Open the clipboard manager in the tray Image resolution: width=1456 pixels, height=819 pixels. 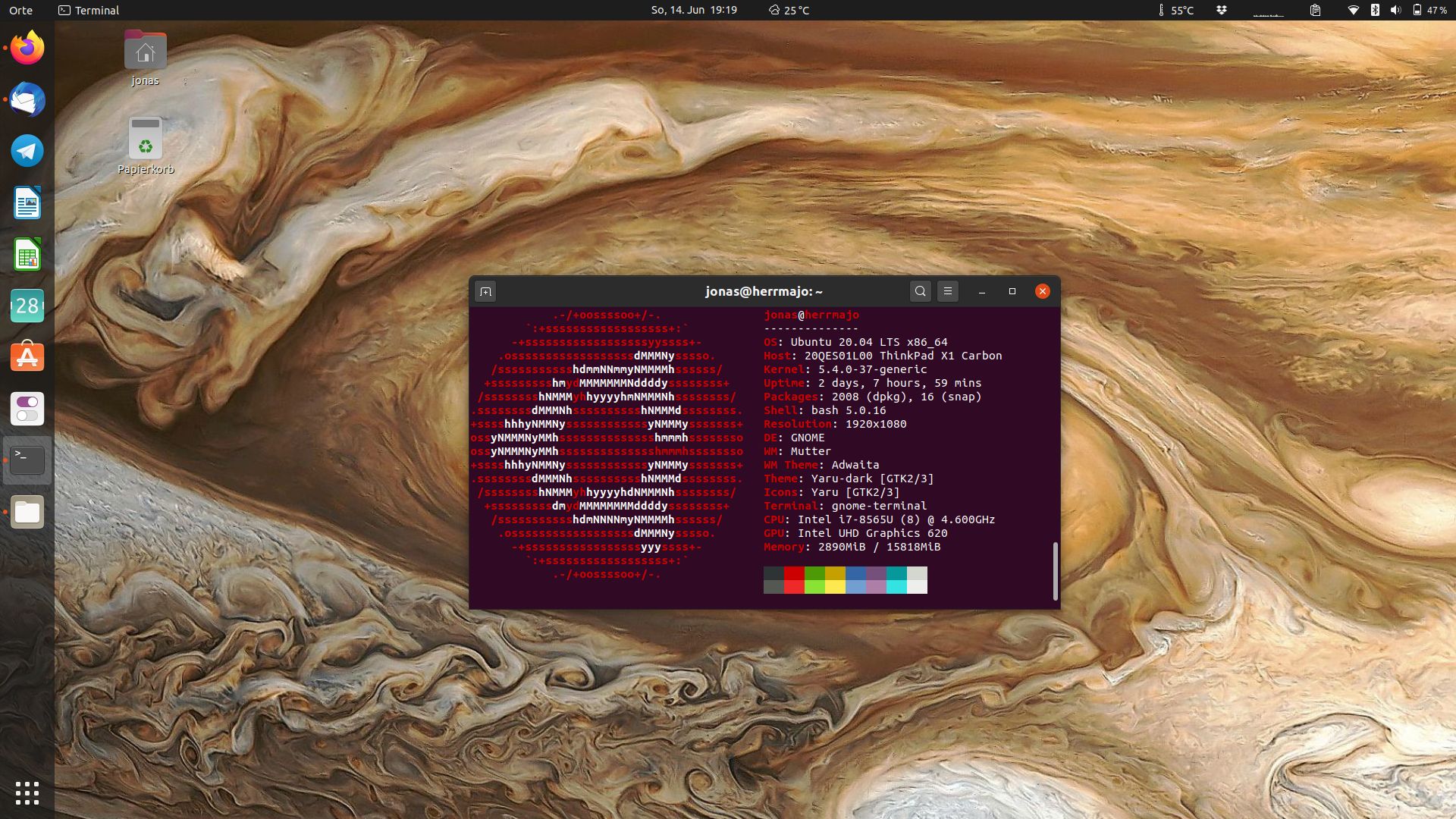click(1316, 11)
